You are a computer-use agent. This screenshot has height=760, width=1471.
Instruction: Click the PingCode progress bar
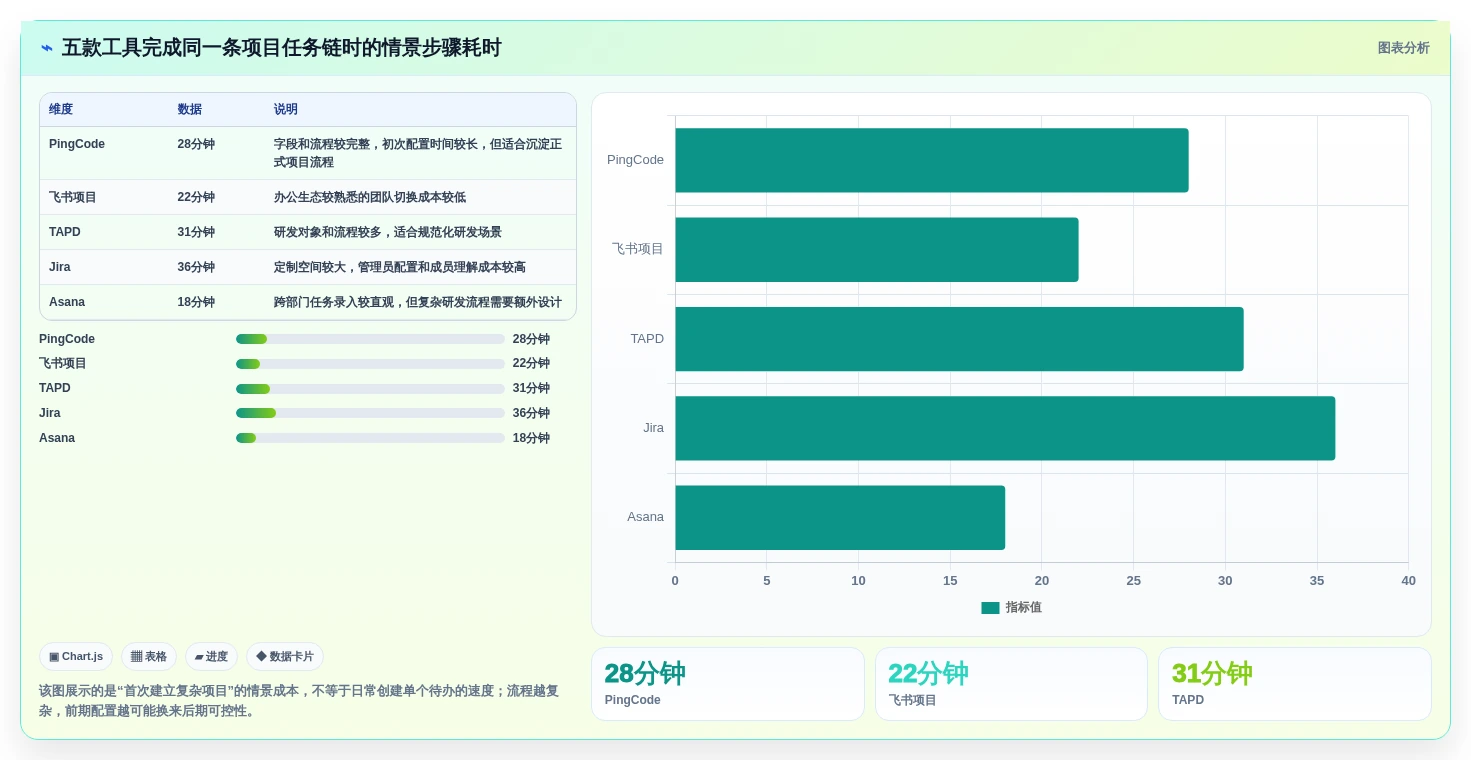(370, 339)
